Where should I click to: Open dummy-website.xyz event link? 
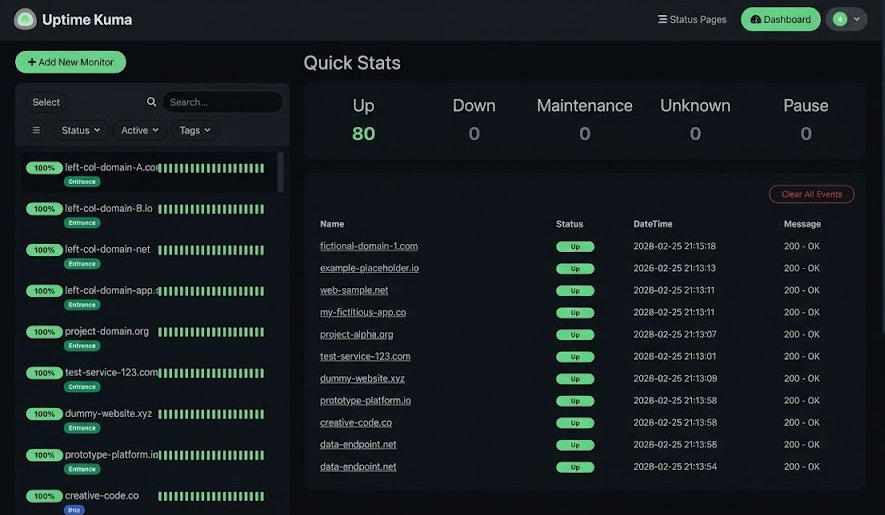point(362,378)
